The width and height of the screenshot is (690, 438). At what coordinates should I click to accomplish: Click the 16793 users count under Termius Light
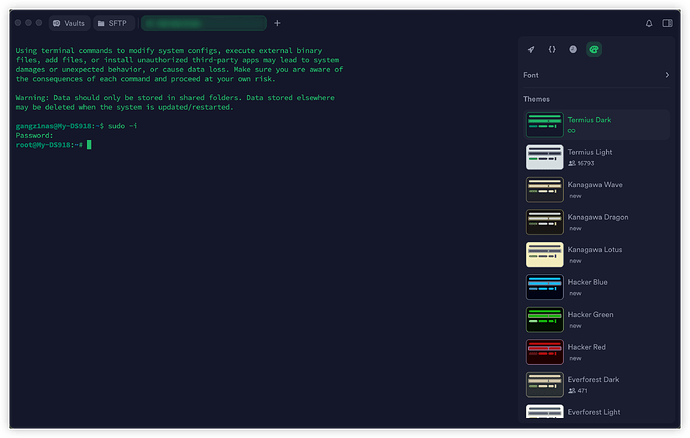[586, 163]
